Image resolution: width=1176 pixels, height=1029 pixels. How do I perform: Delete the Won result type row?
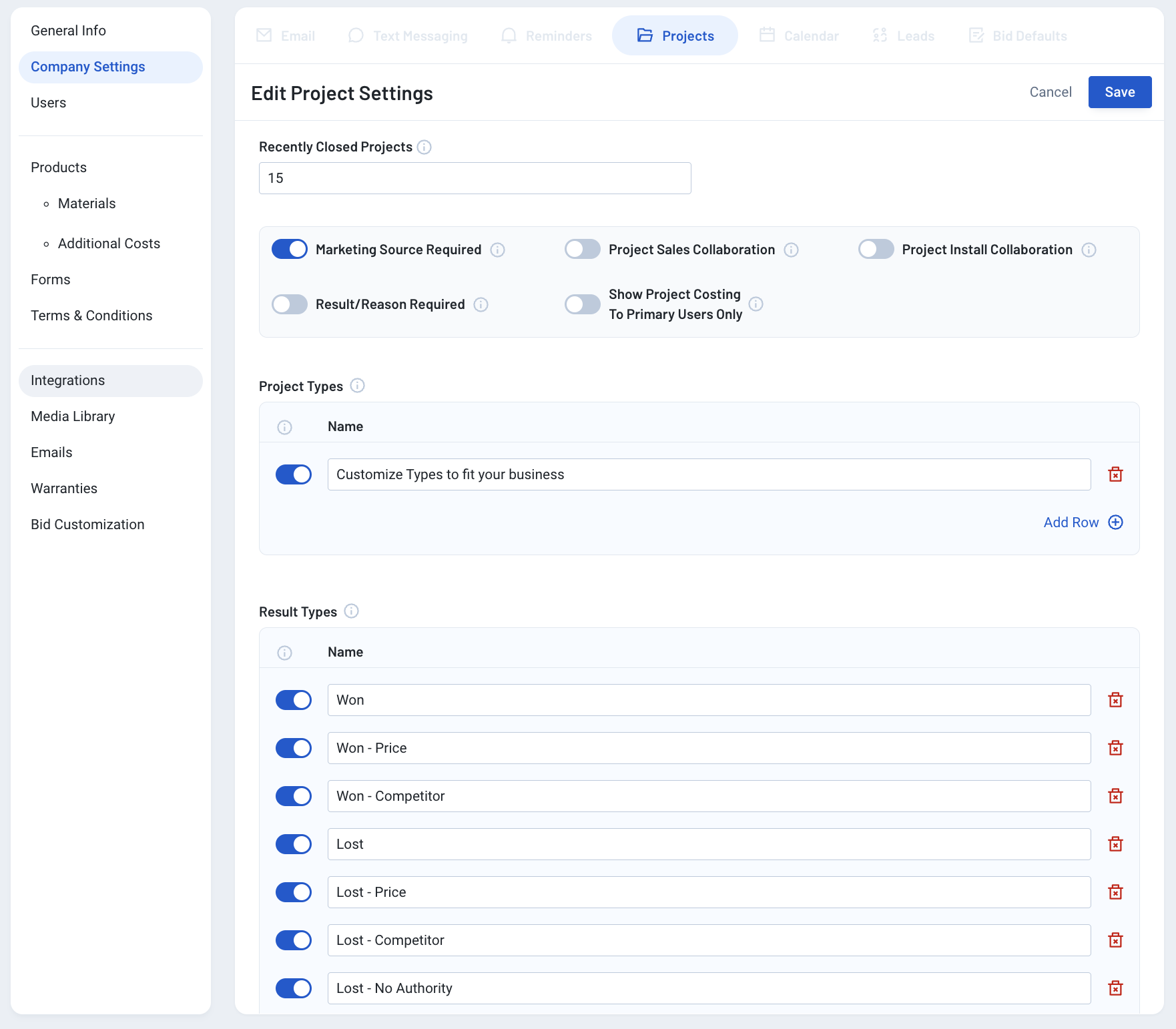click(1115, 700)
